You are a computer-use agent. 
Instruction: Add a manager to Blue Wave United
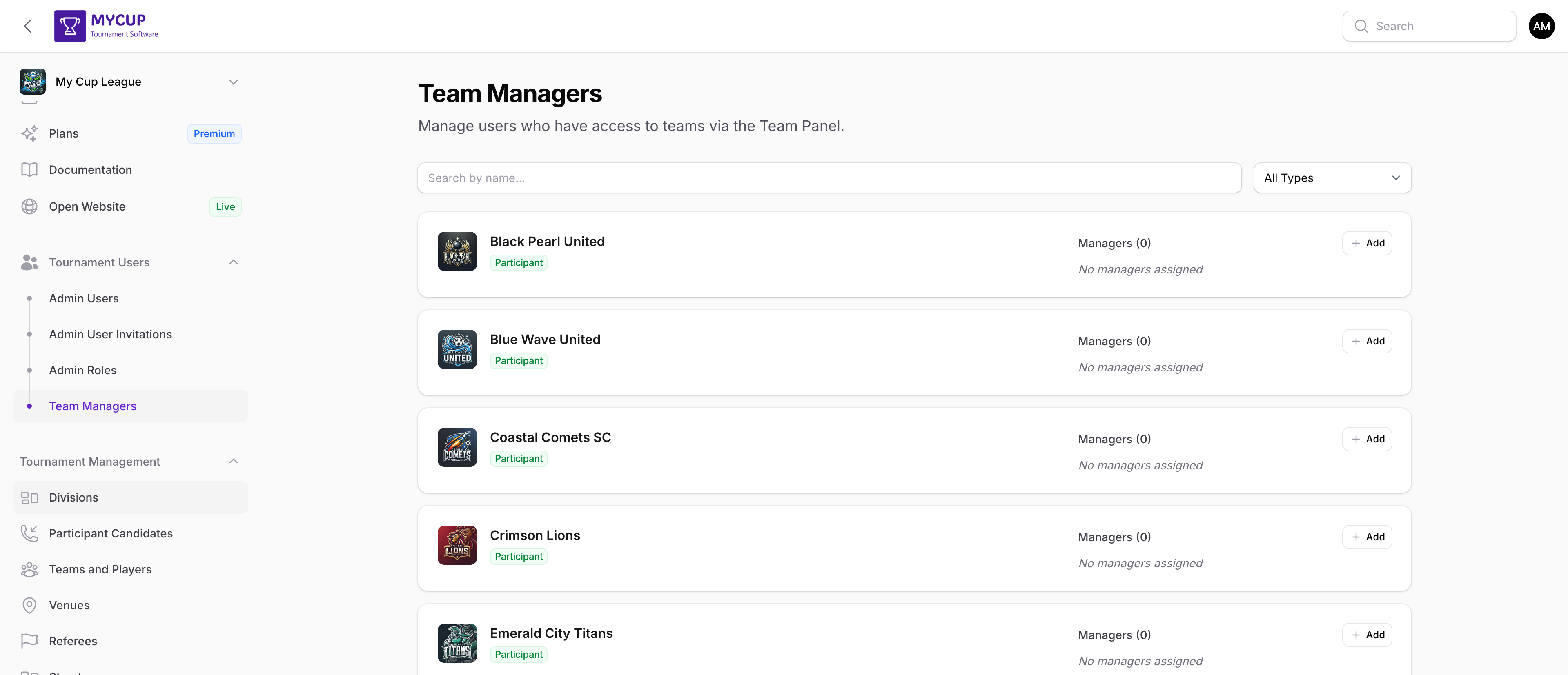pyautogui.click(x=1367, y=340)
